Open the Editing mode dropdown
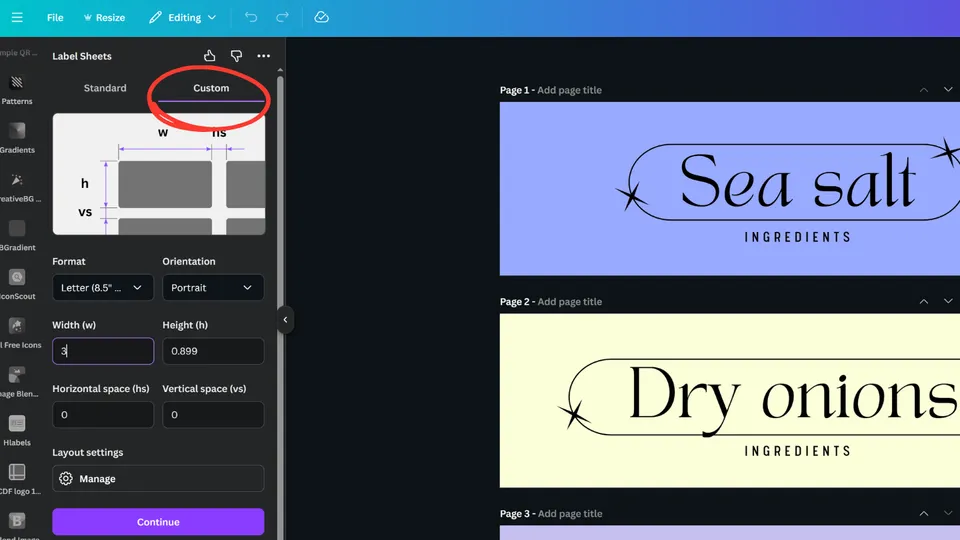This screenshot has height=540, width=960. click(182, 18)
